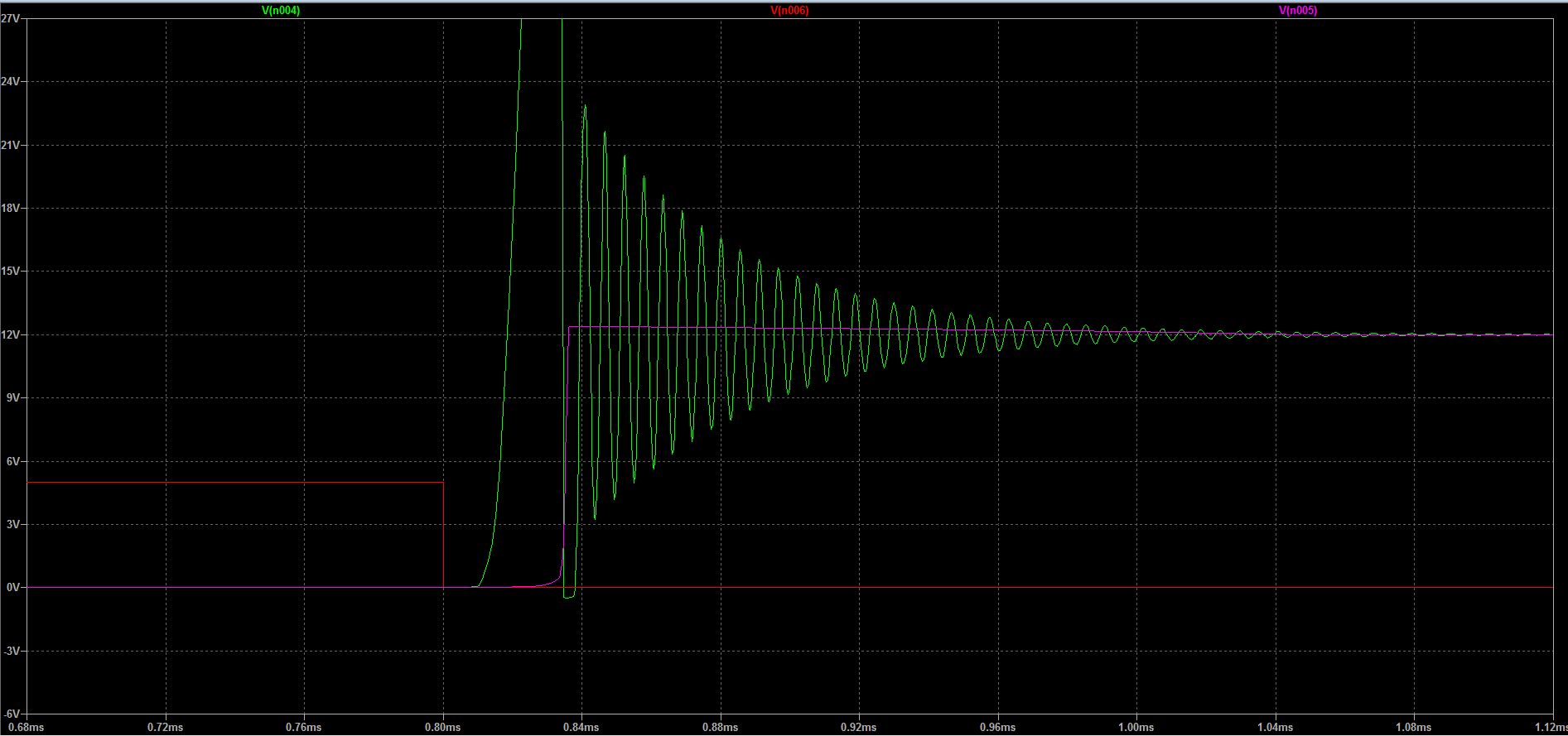Select the 12V vertical axis label
1568x736 pixels.
(x=11, y=335)
